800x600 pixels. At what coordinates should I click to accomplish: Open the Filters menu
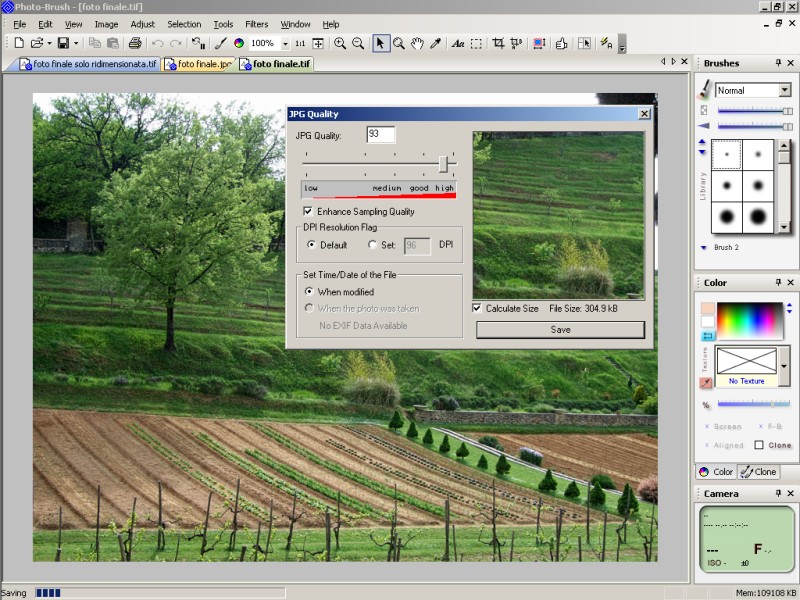(x=256, y=24)
